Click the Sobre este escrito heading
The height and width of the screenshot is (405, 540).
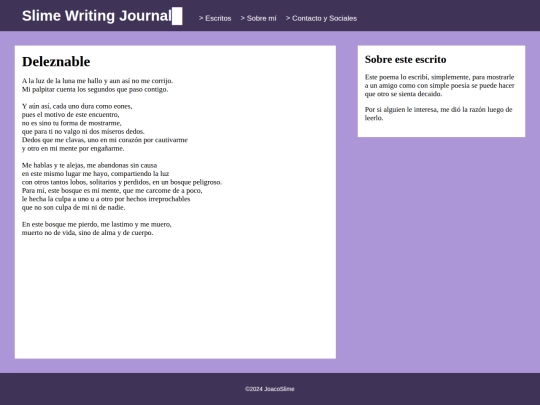tap(405, 59)
